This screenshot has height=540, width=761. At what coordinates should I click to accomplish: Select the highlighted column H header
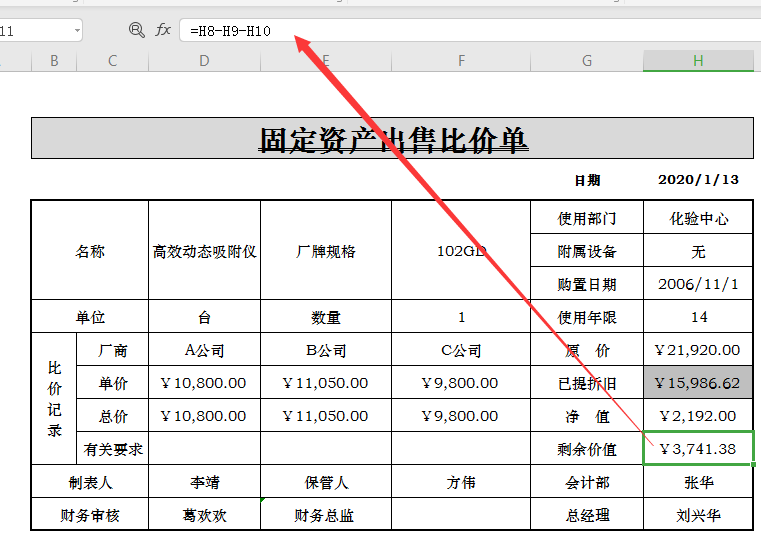click(x=698, y=61)
